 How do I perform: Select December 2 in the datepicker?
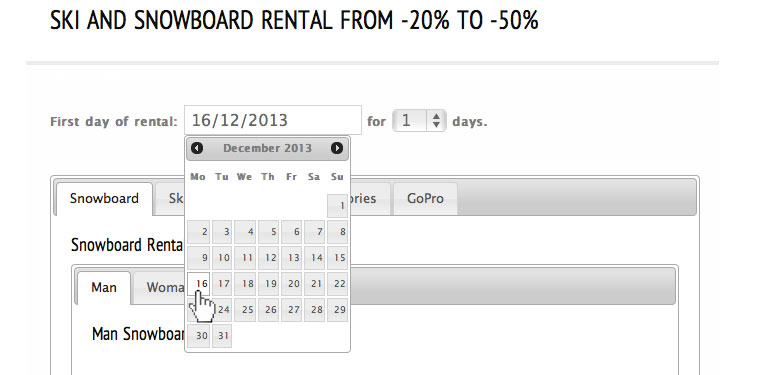click(199, 232)
